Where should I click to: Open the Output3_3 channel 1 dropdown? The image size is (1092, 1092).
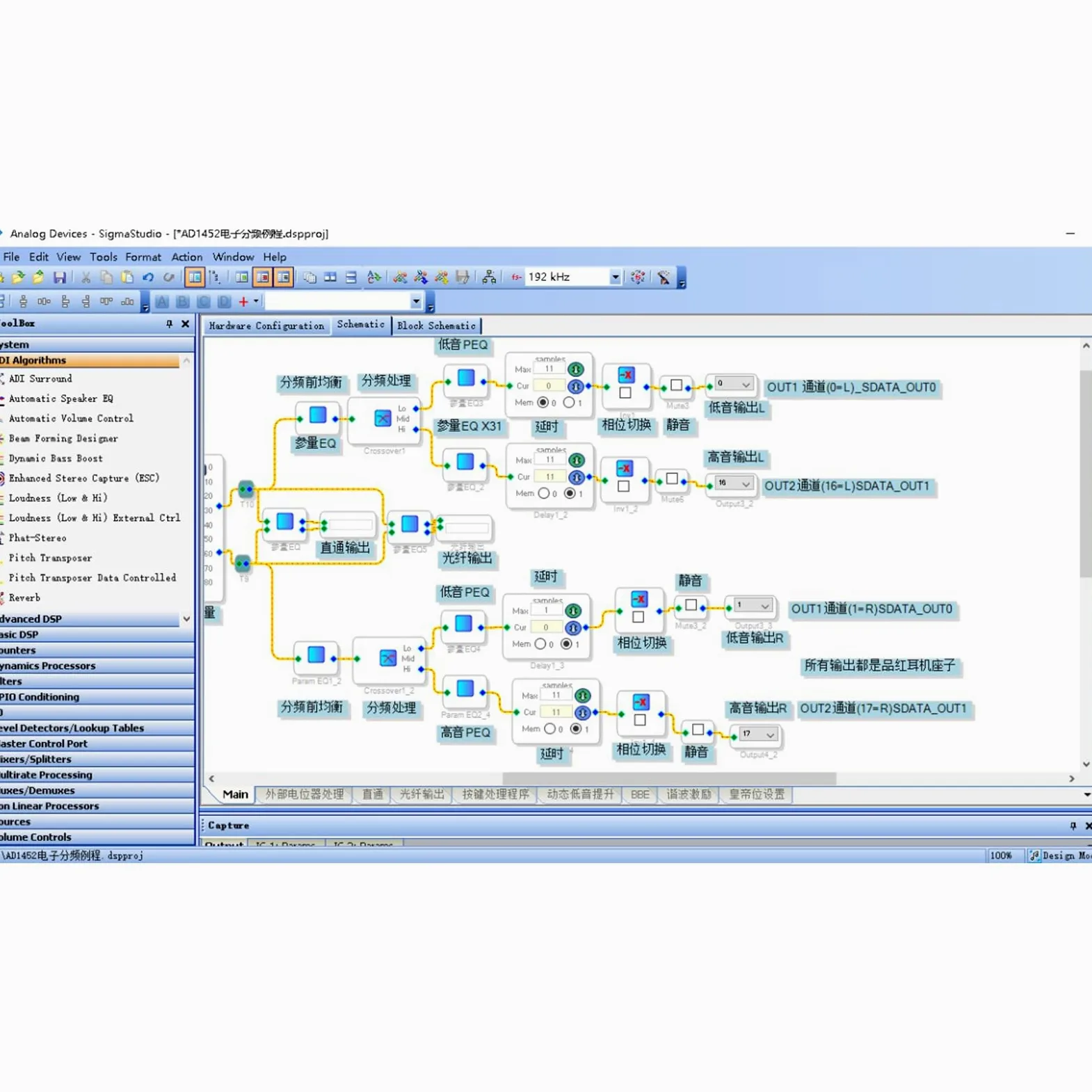point(764,606)
